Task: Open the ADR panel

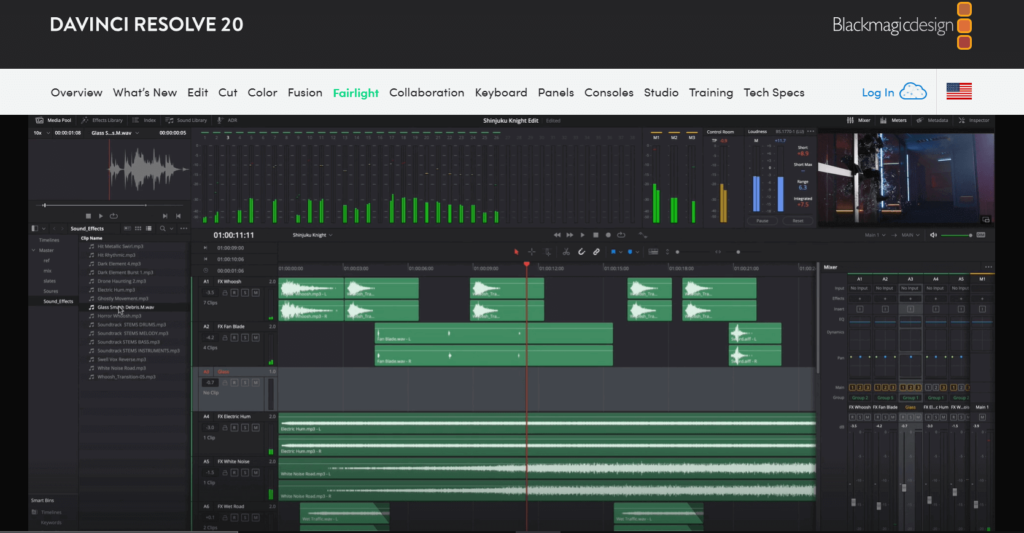Action: [x=227, y=120]
